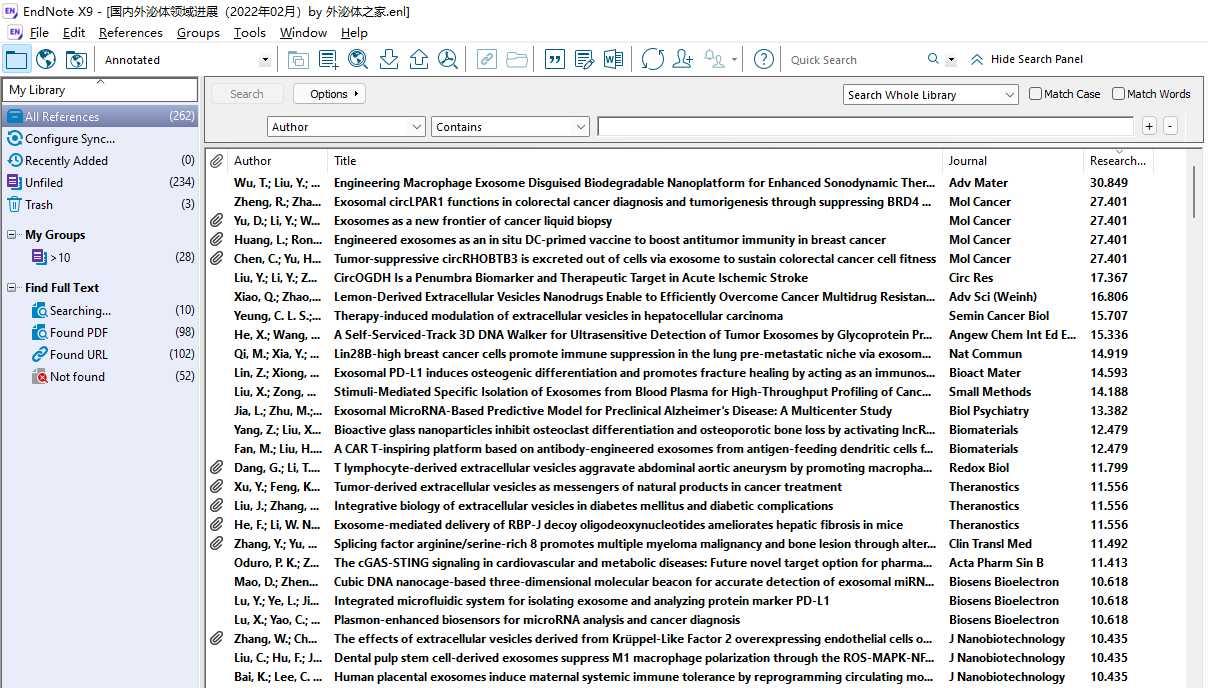This screenshot has height=688, width=1208.
Task: Collapse the My Groups group set
Action: tap(12, 235)
